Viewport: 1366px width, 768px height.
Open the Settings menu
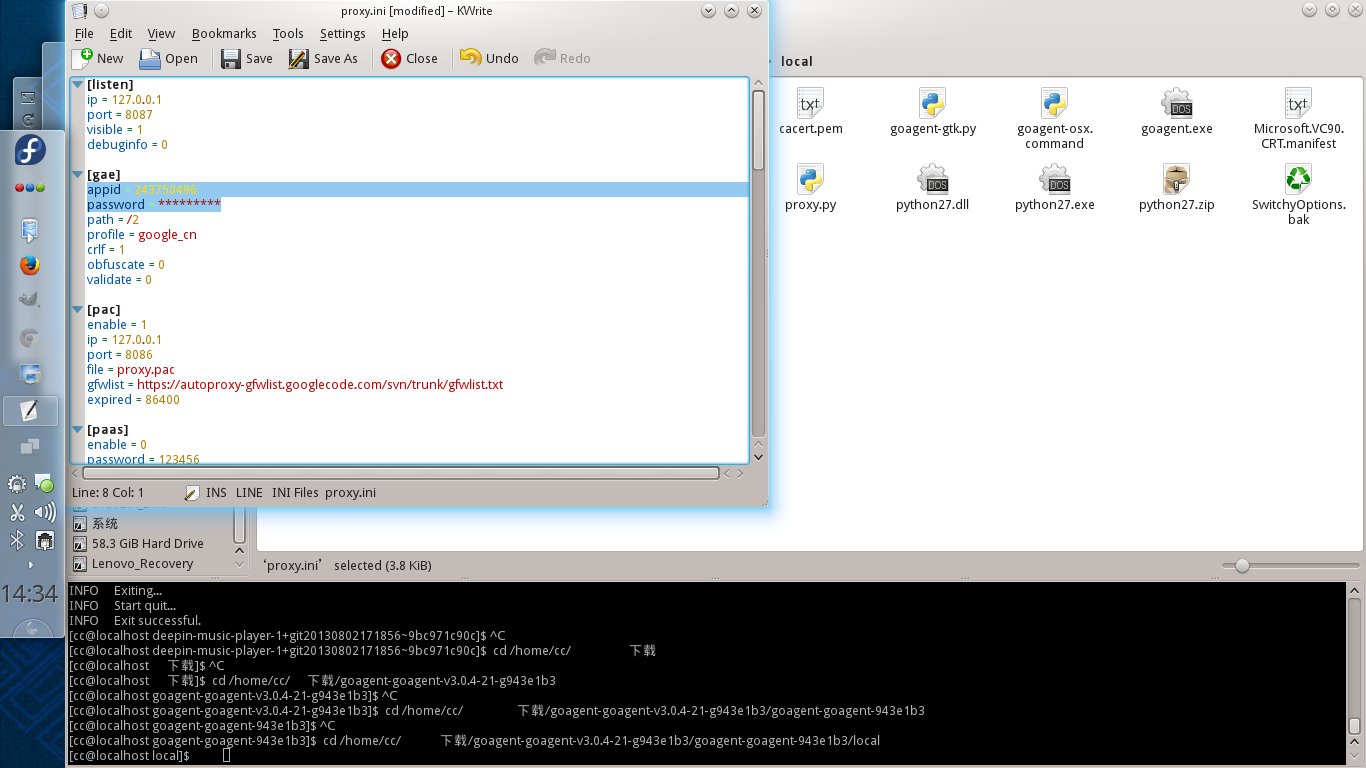(x=343, y=33)
